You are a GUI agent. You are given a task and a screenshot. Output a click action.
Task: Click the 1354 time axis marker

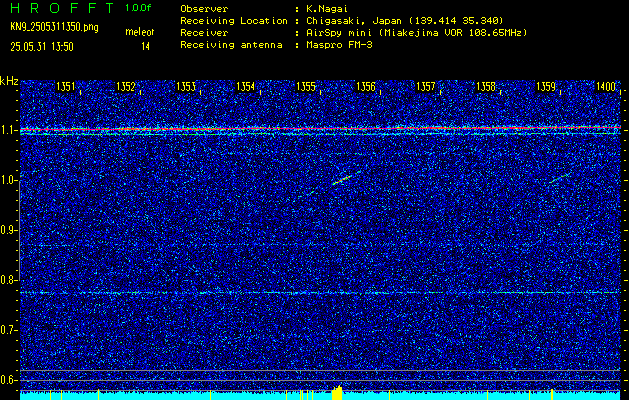click(246, 87)
